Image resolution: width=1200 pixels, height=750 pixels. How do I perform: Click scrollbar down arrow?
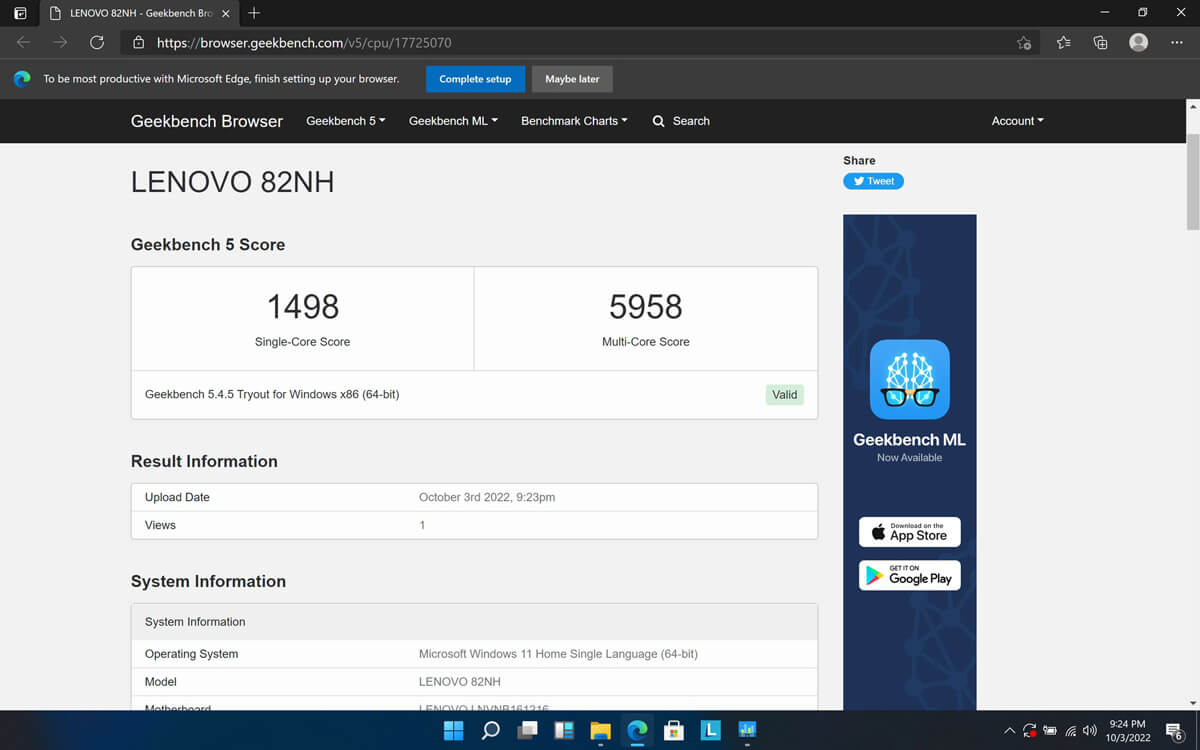click(x=1191, y=703)
